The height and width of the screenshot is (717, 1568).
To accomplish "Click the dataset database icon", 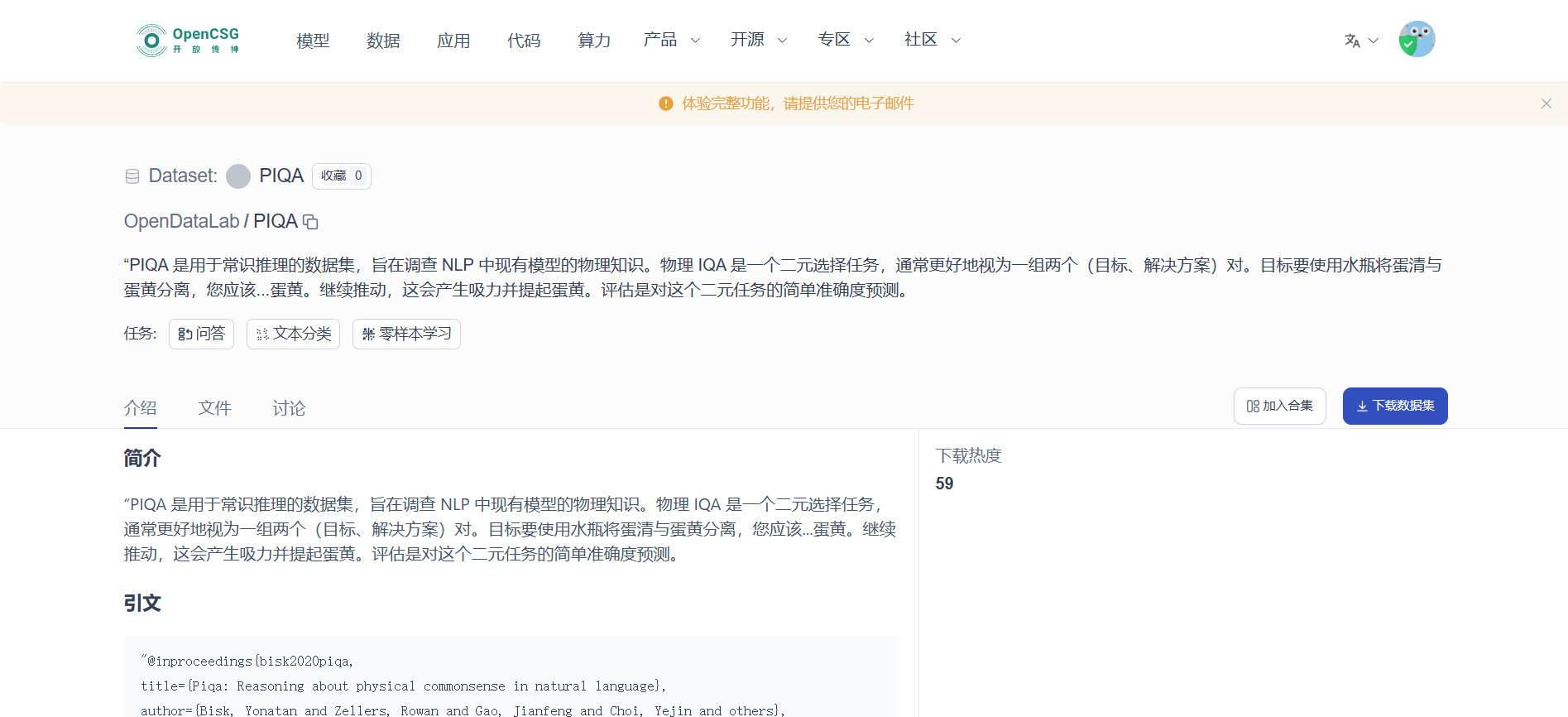I will pyautogui.click(x=132, y=176).
